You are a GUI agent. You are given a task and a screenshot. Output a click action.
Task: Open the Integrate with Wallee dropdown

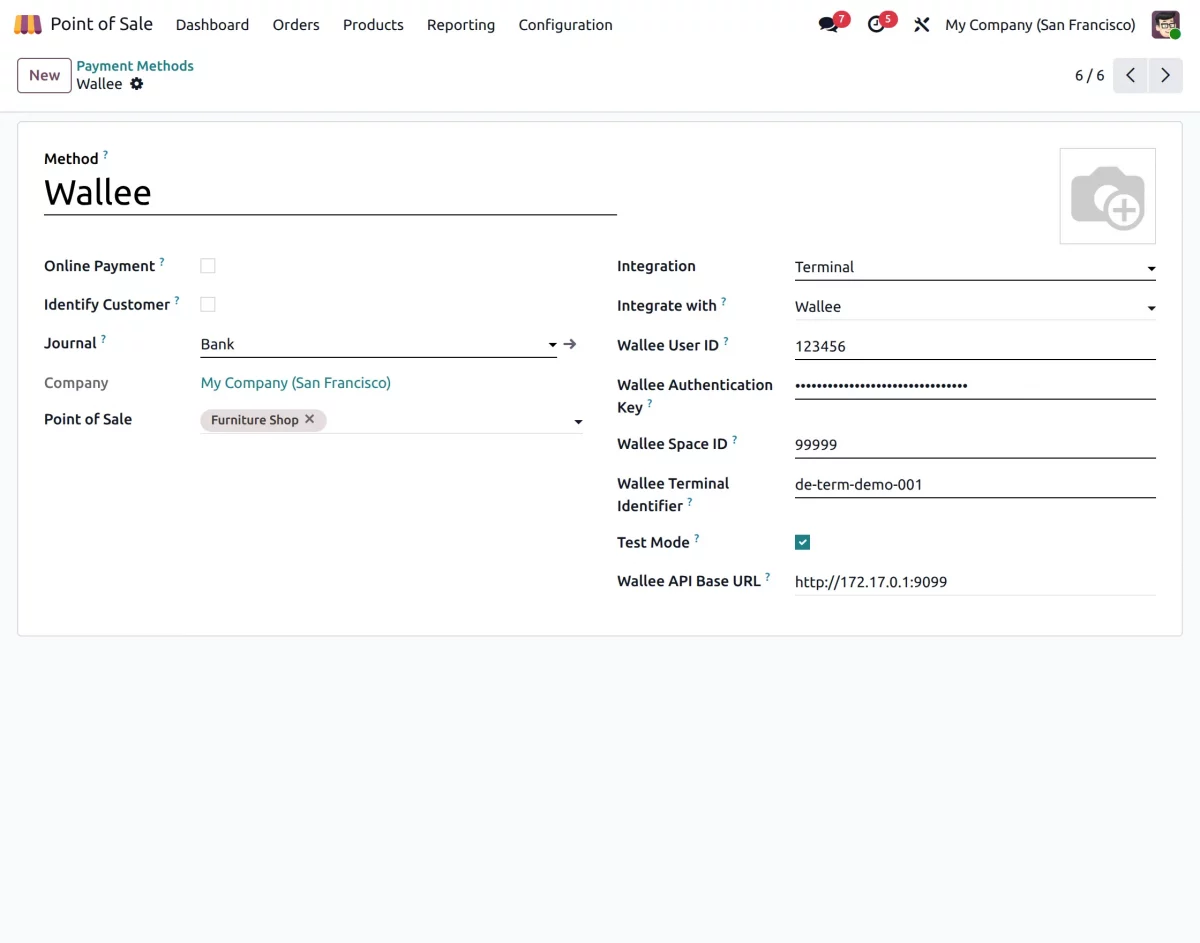pos(975,307)
